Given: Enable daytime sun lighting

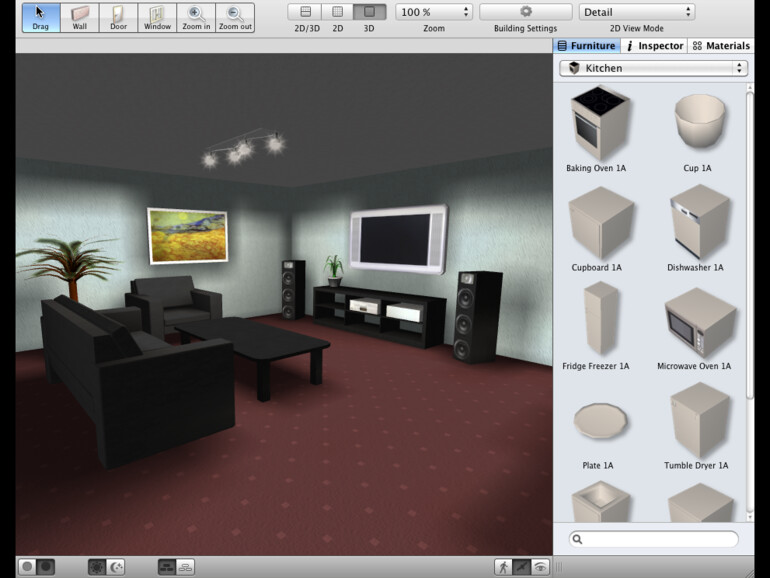Looking at the screenshot, I should [97, 567].
